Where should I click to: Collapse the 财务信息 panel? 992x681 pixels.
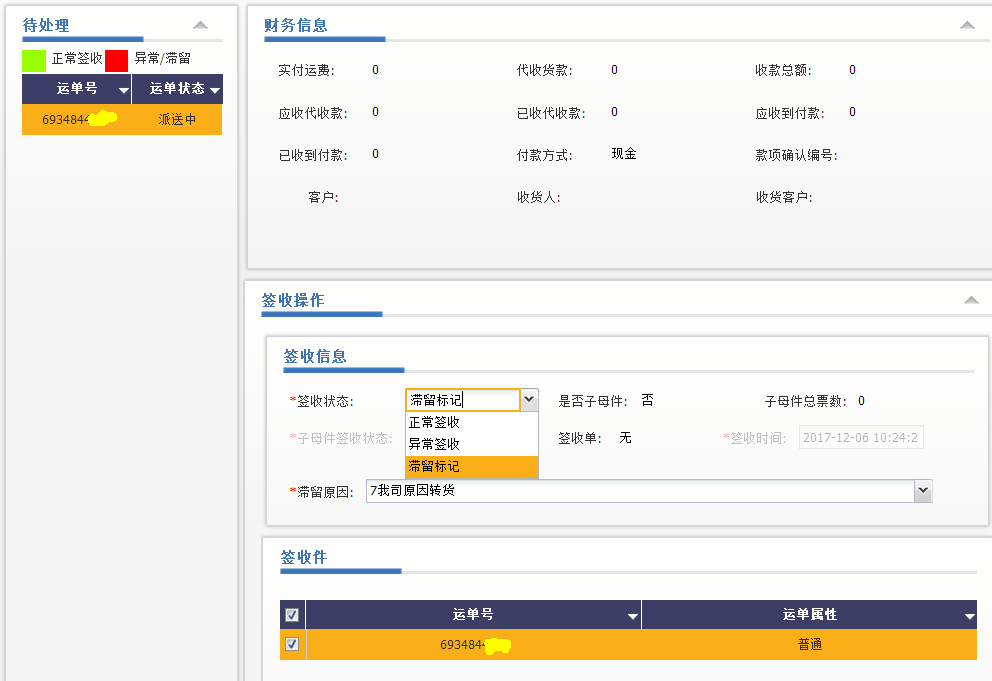966,25
